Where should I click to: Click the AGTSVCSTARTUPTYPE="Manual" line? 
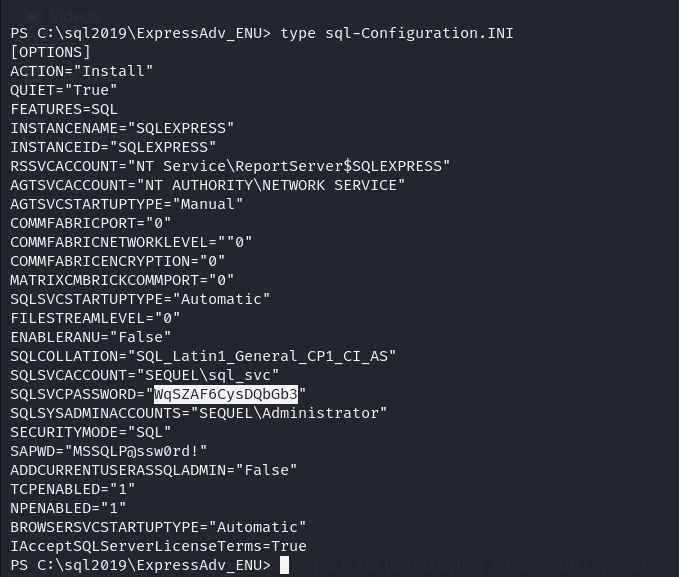click(126, 204)
